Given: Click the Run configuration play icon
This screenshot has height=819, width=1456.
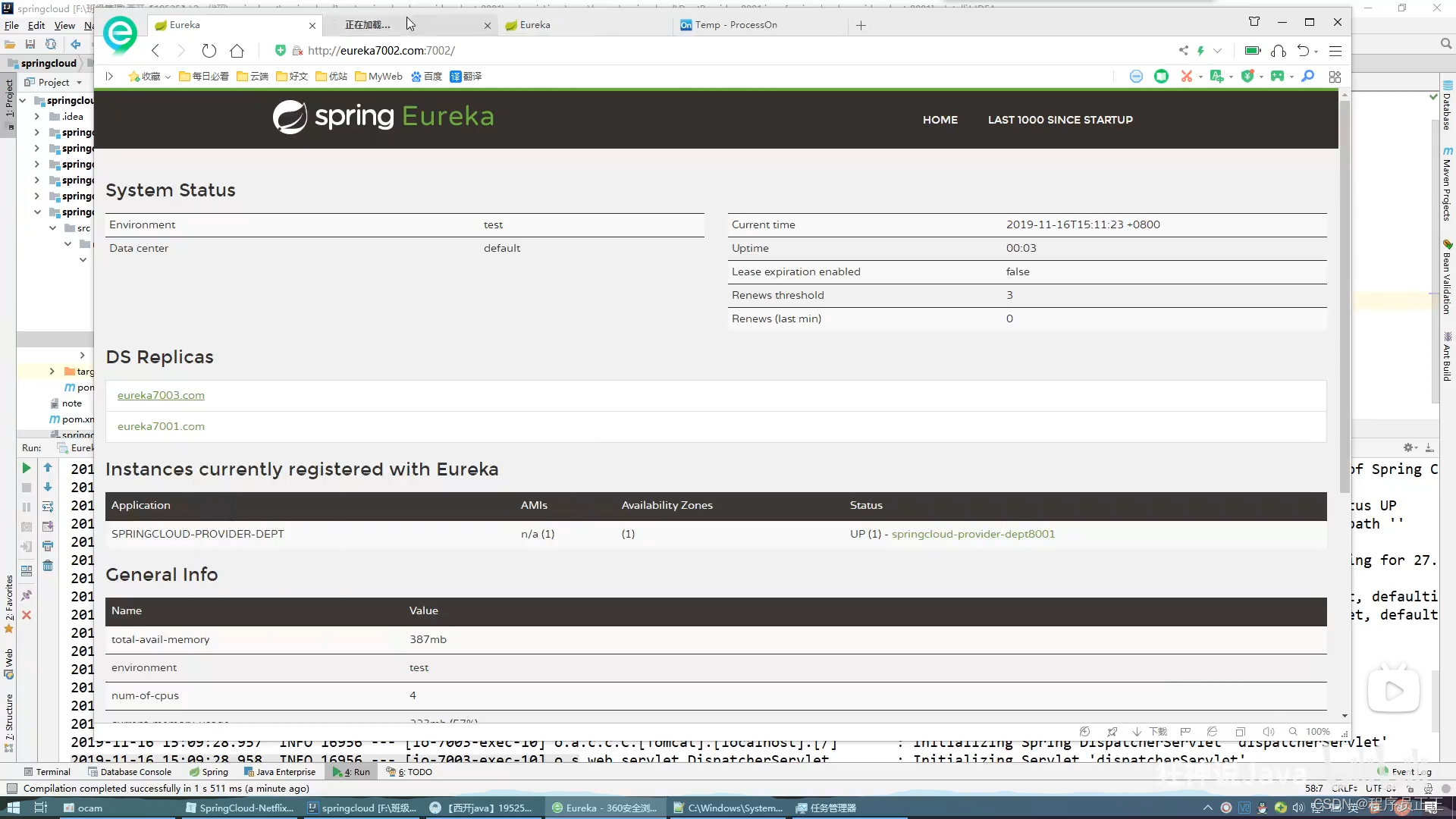Looking at the screenshot, I should [x=27, y=468].
